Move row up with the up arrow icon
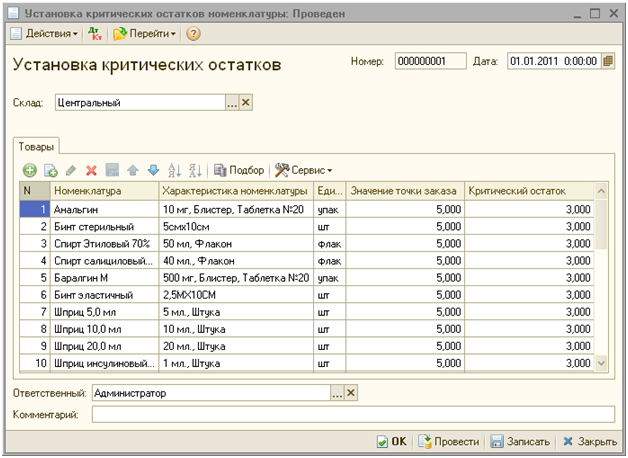Viewport: 628px width, 458px height. [133, 171]
